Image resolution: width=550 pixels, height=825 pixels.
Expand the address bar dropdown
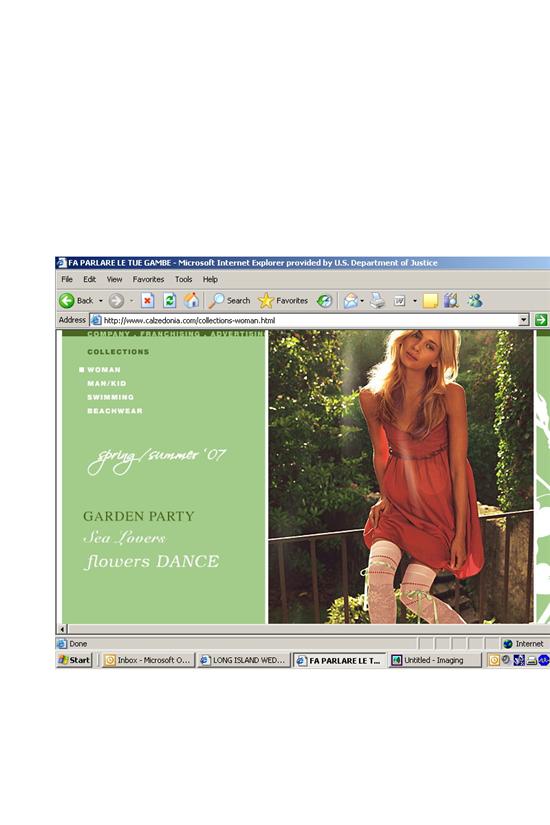pyautogui.click(x=523, y=320)
